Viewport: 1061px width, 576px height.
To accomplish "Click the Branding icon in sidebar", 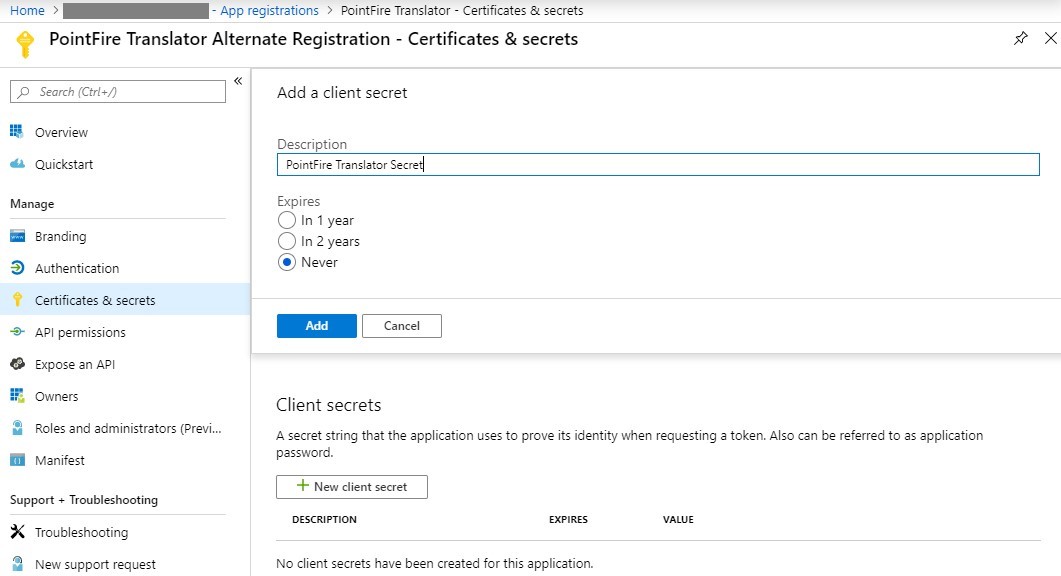I will click(17, 236).
